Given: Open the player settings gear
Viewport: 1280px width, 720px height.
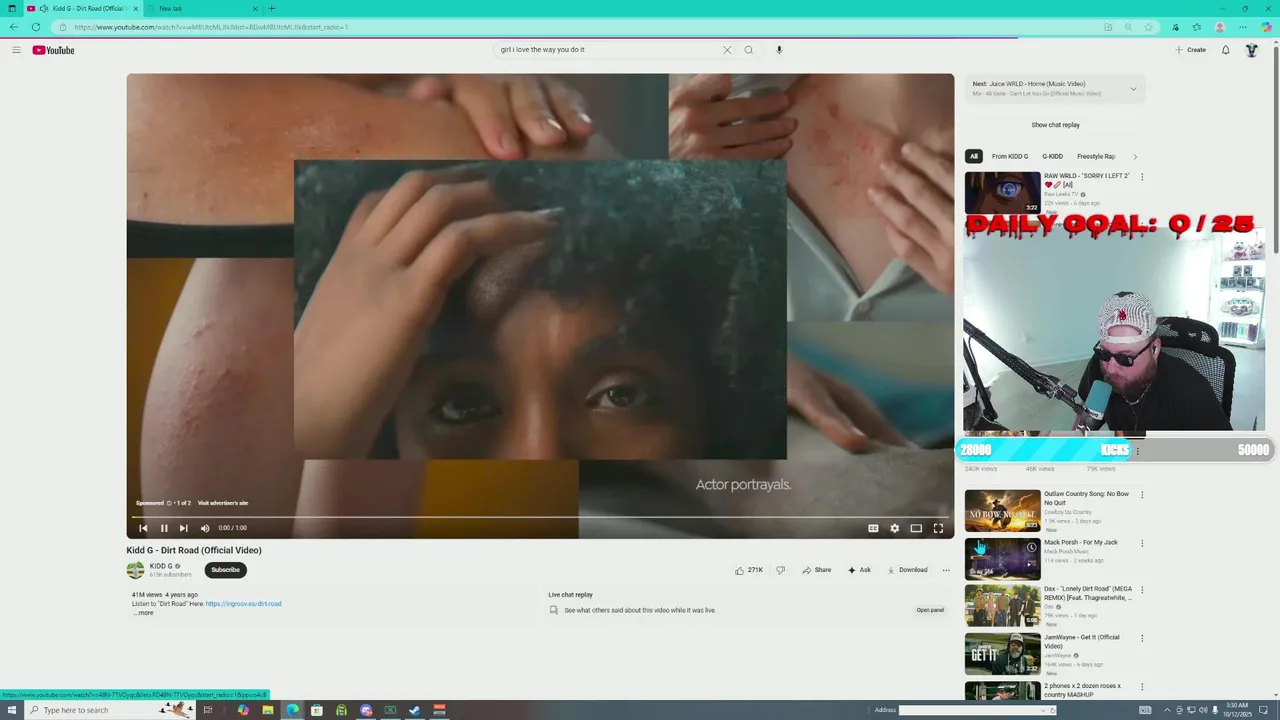Looking at the screenshot, I should point(895,528).
